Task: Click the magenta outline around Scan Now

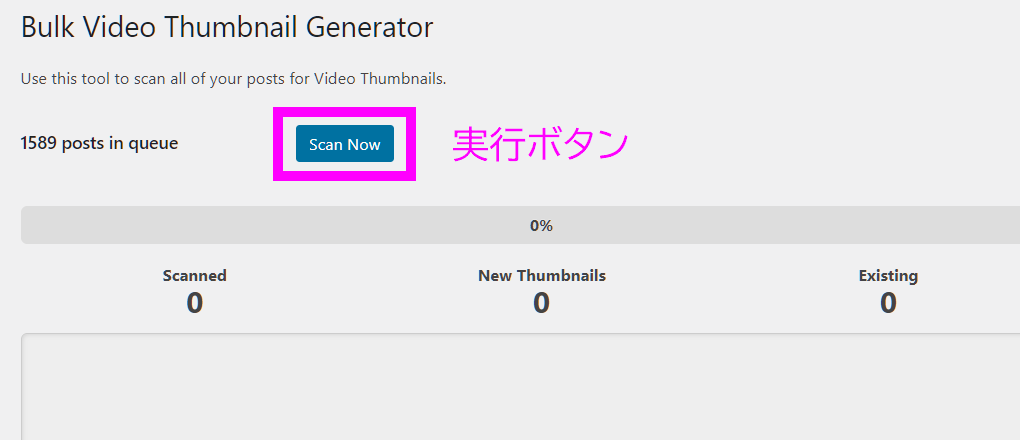Action: (x=278, y=144)
